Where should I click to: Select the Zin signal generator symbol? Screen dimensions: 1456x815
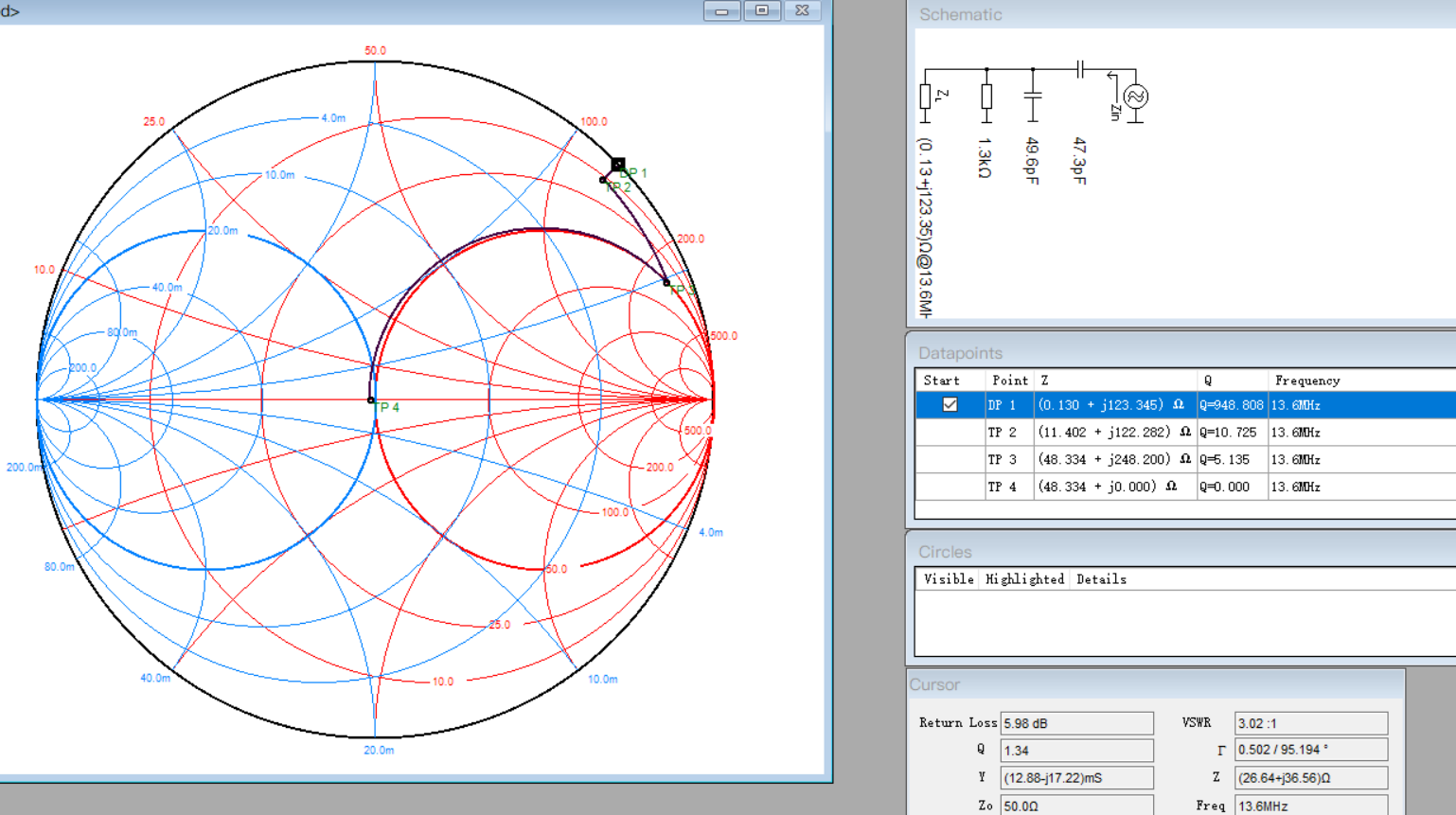pyautogui.click(x=1134, y=95)
